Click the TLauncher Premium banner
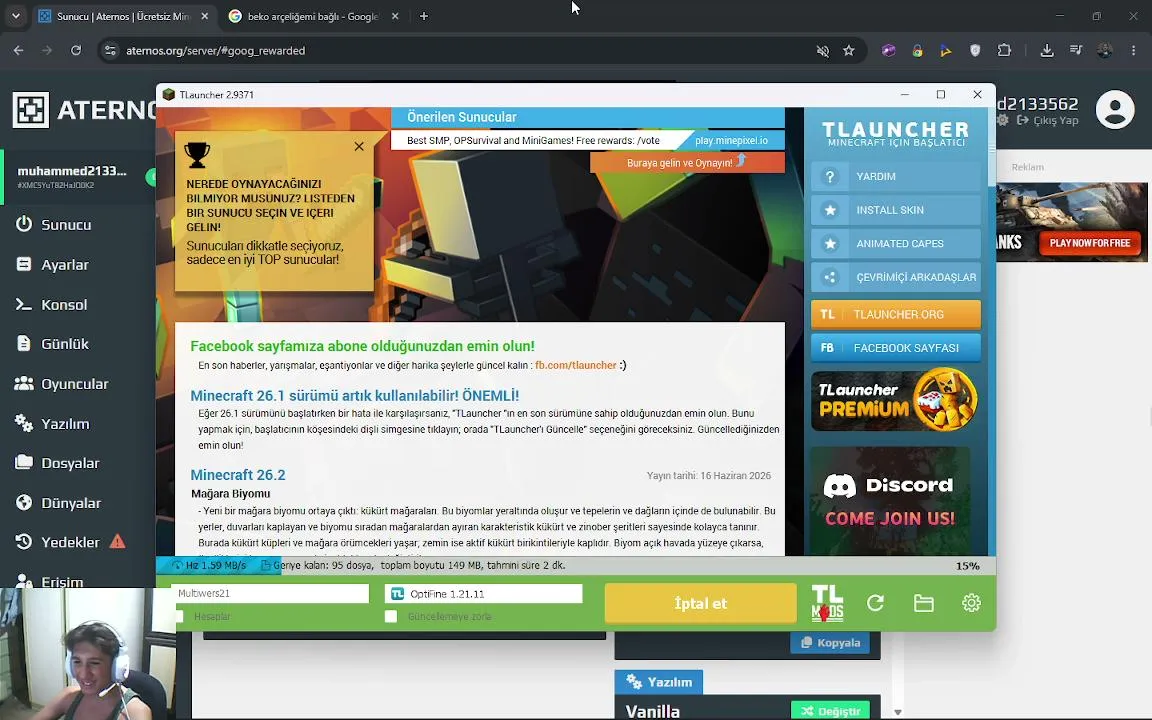The width and height of the screenshot is (1152, 720). click(895, 400)
